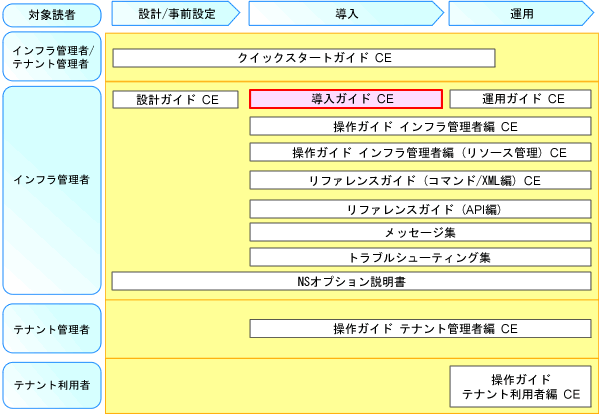The height and width of the screenshot is (415, 599).
Task: Select the 運用 phase arrow
Action: pyautogui.click(x=521, y=14)
